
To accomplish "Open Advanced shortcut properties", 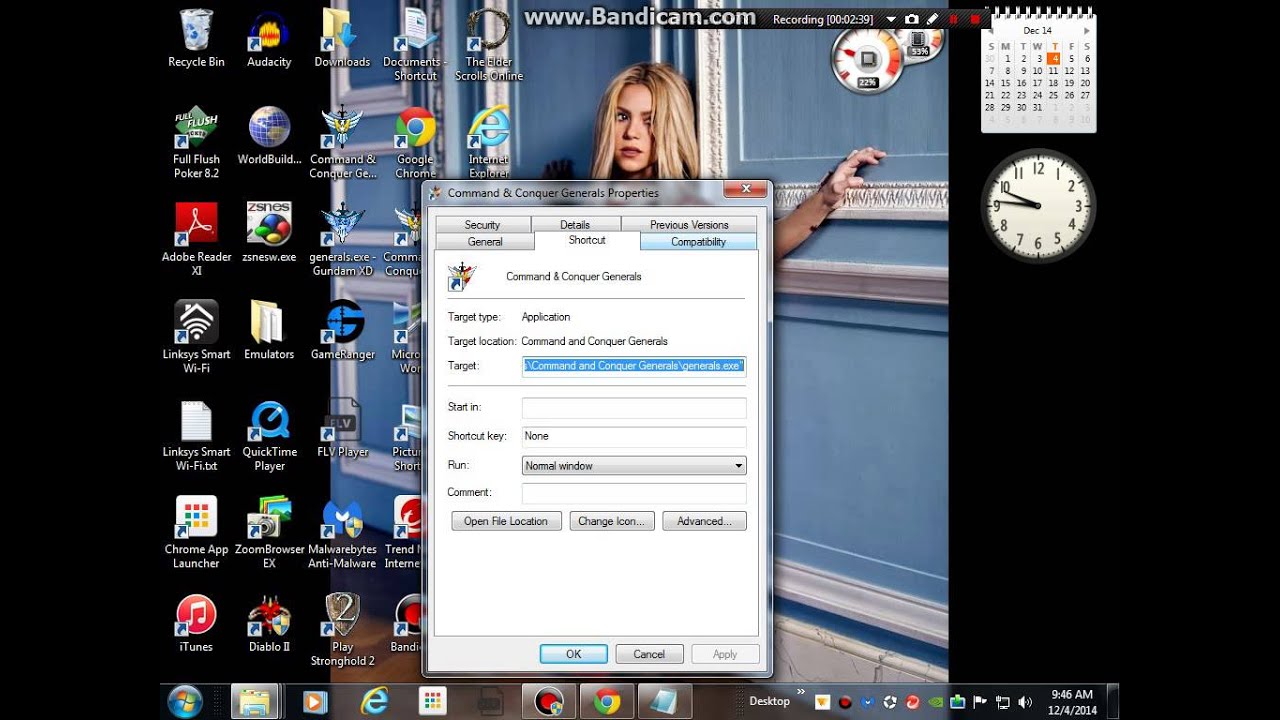I will tap(704, 521).
